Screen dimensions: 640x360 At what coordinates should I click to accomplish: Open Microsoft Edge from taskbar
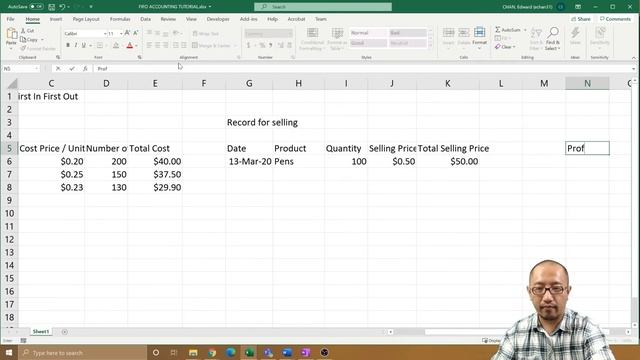click(231, 353)
